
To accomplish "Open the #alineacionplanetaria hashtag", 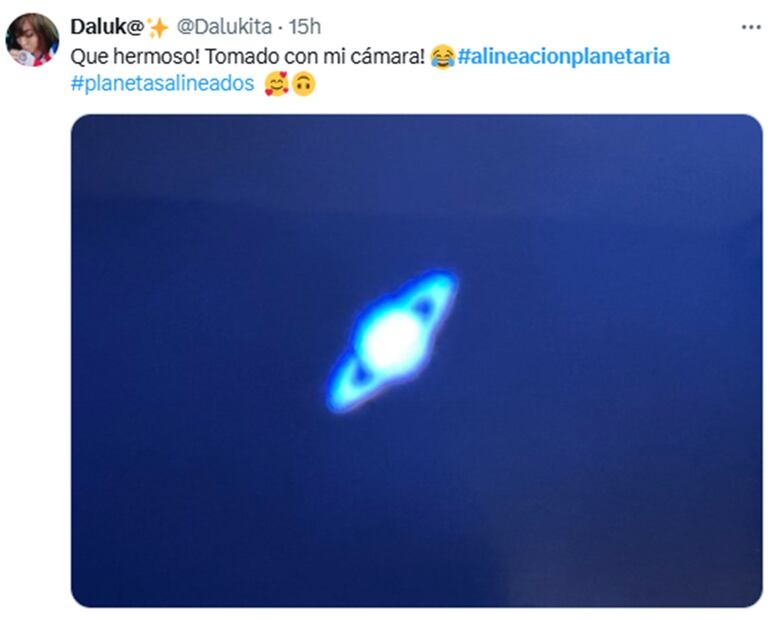I will point(563,56).
